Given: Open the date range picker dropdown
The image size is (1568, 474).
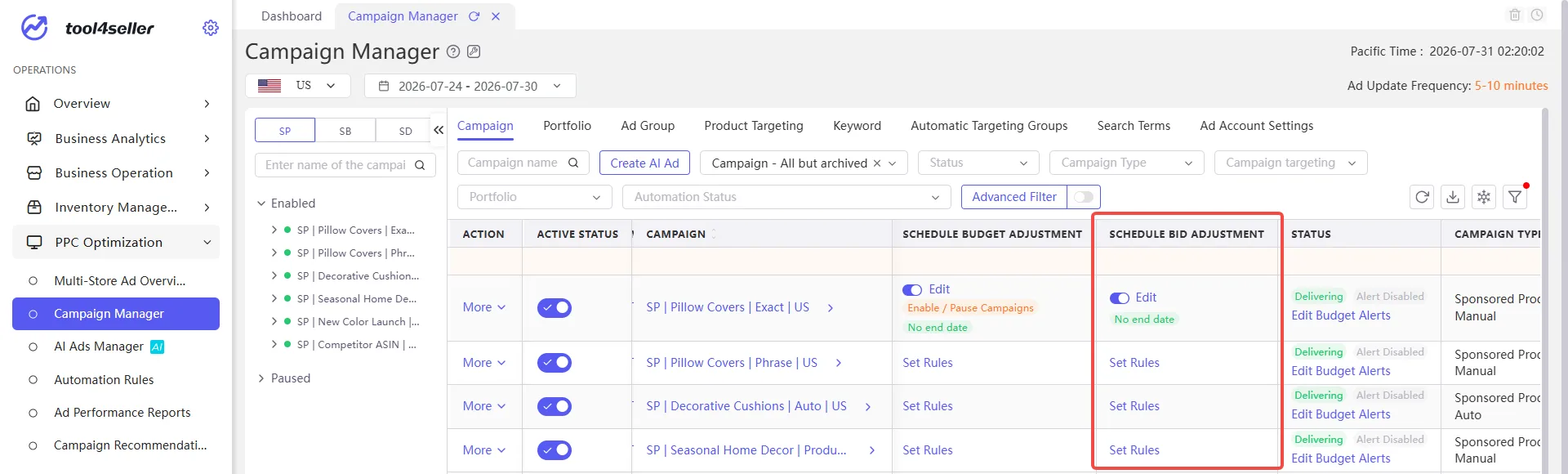Looking at the screenshot, I should pos(470,86).
